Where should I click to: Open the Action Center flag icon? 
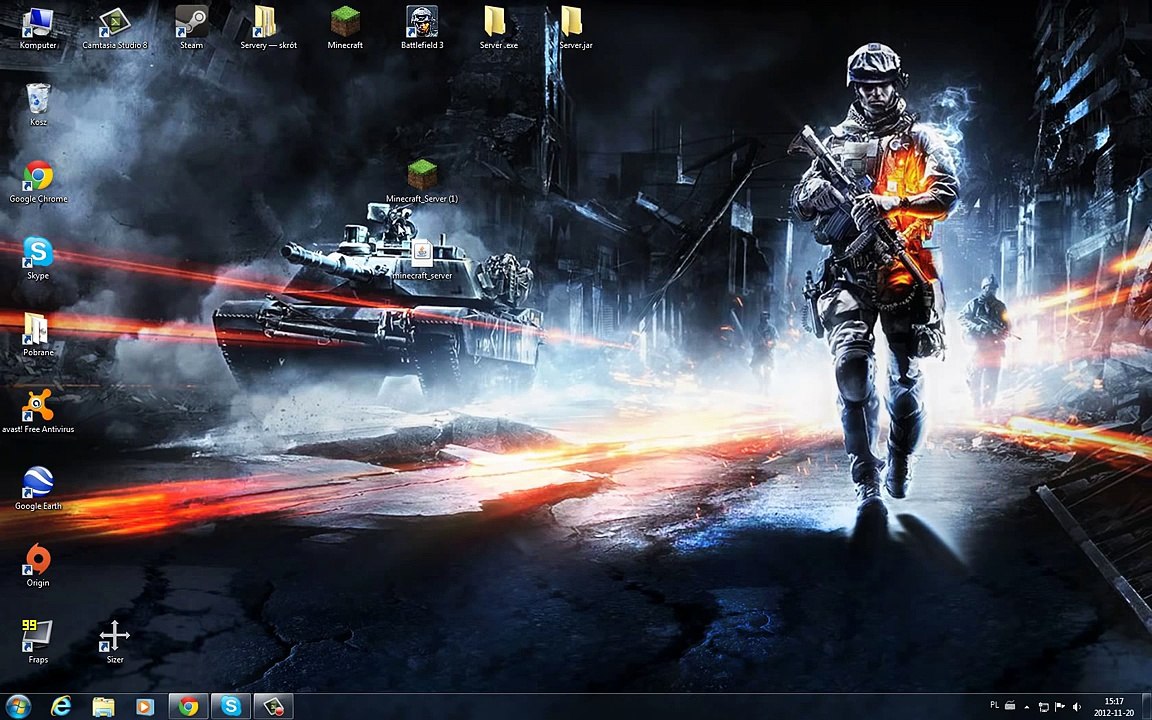click(1060, 708)
